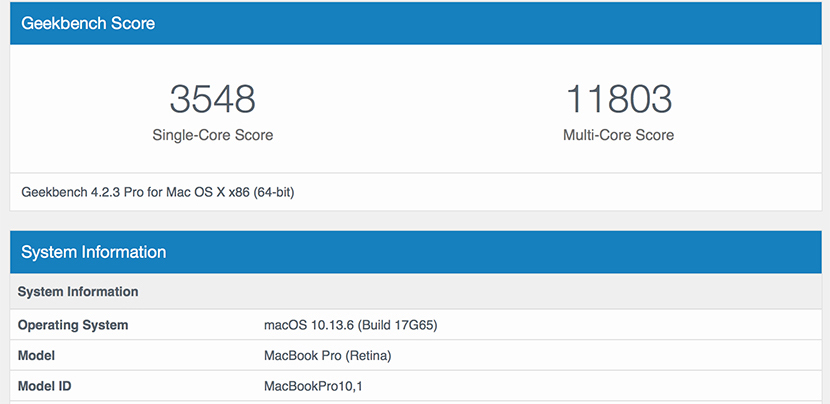
Task: Click the Geekbench Score panel header
Action: point(88,23)
